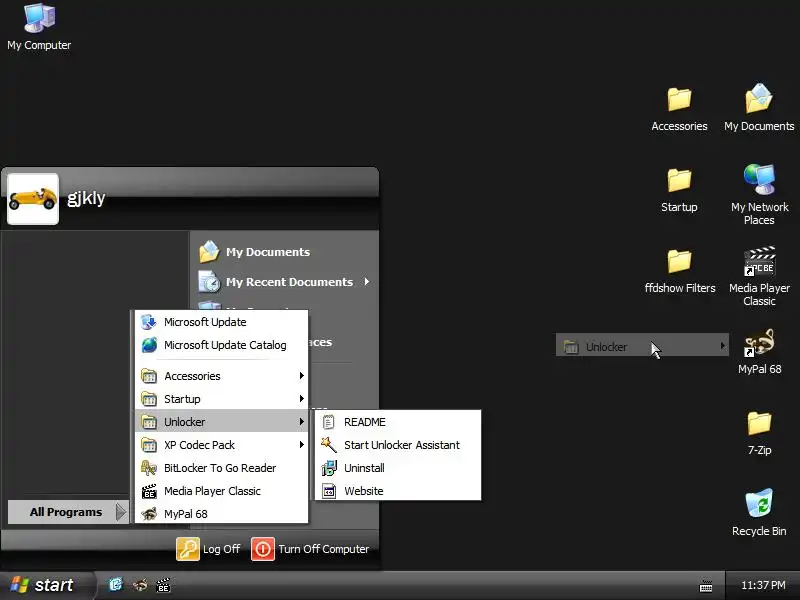Click the 11:37 PM taskbar clock
Viewport: 800px width, 600px height.
click(763, 585)
